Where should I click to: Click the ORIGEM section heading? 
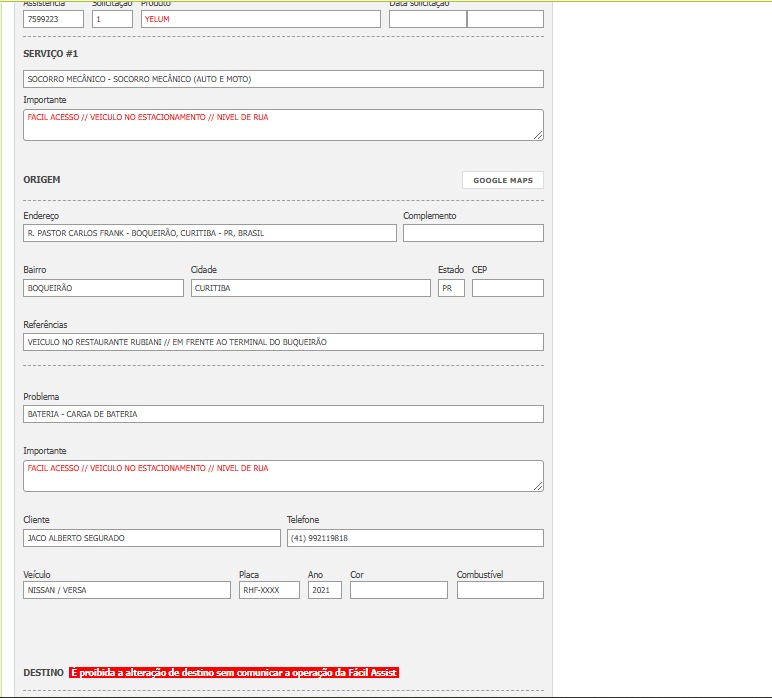coord(42,180)
